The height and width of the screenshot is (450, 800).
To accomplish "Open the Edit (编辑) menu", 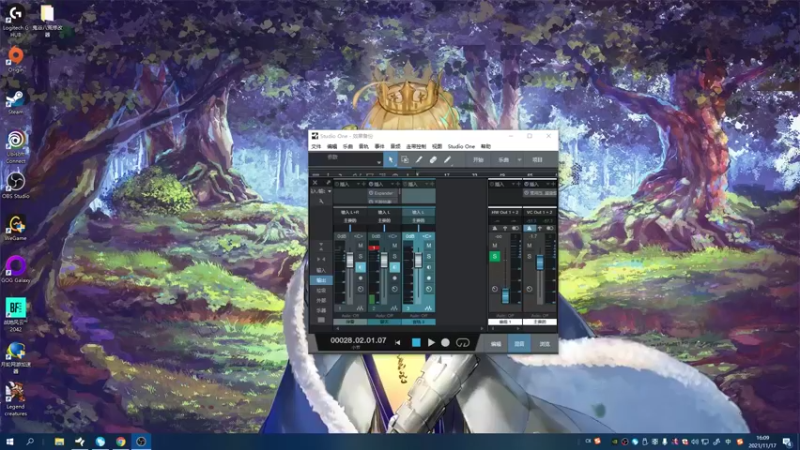I will coord(332,146).
